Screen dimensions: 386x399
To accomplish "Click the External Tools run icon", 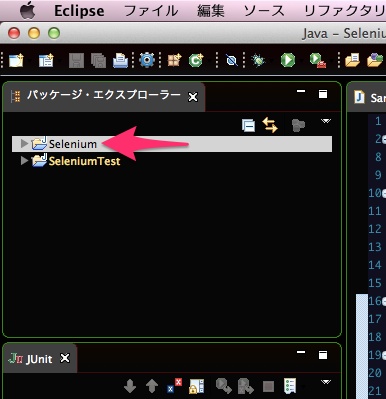I will coord(317,60).
